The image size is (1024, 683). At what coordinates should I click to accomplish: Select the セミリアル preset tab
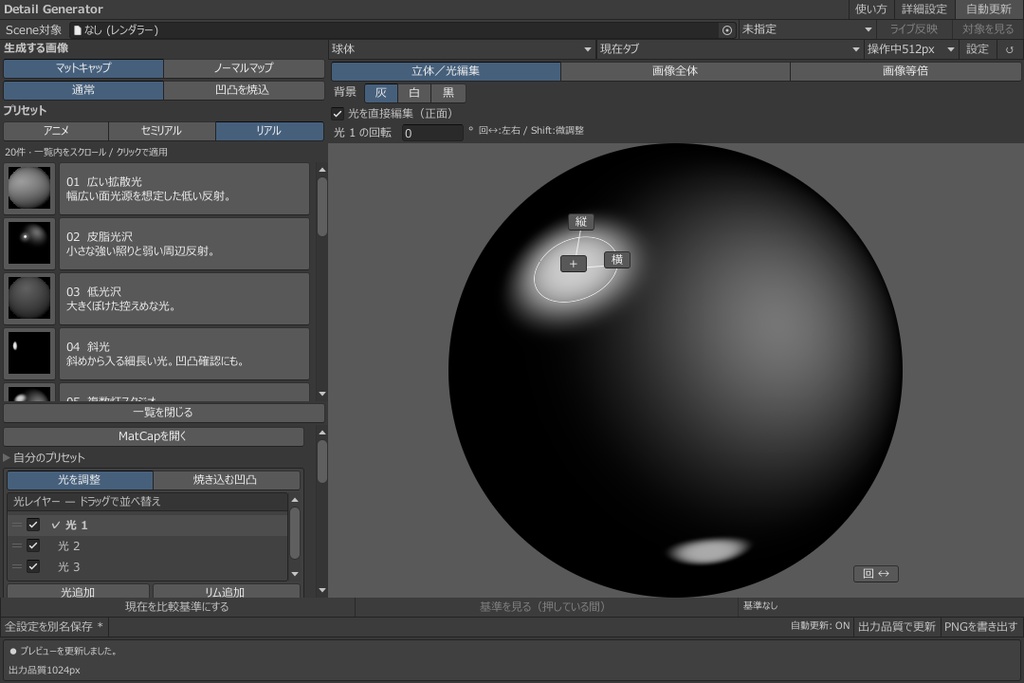click(161, 131)
